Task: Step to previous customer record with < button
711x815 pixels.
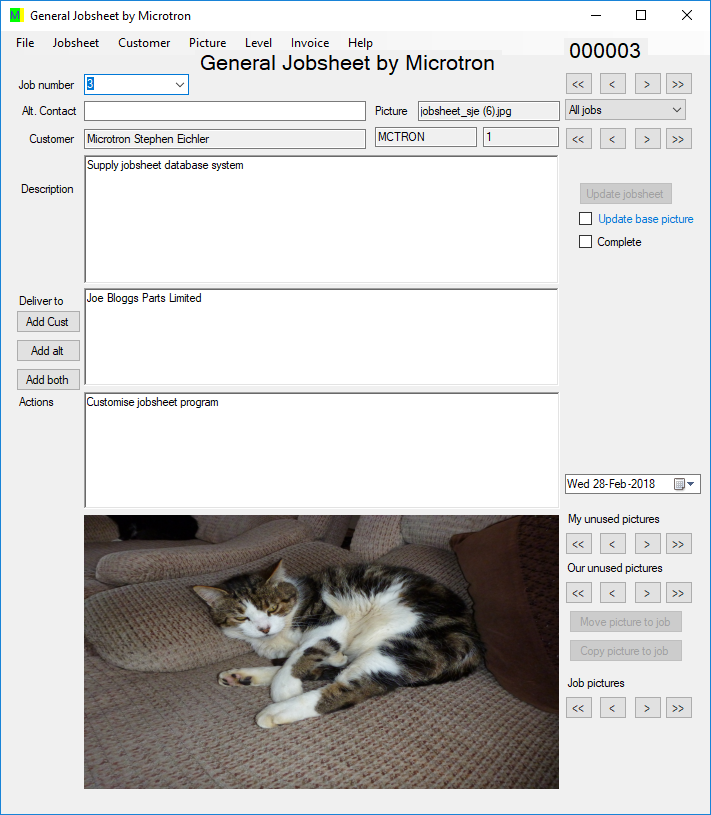Action: [613, 138]
